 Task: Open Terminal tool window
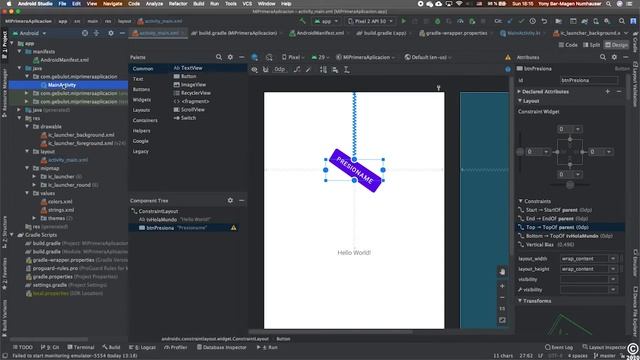[81, 347]
